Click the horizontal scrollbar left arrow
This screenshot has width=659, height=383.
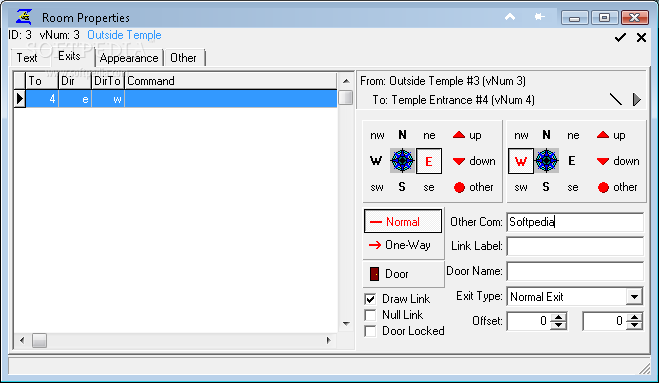point(22,340)
